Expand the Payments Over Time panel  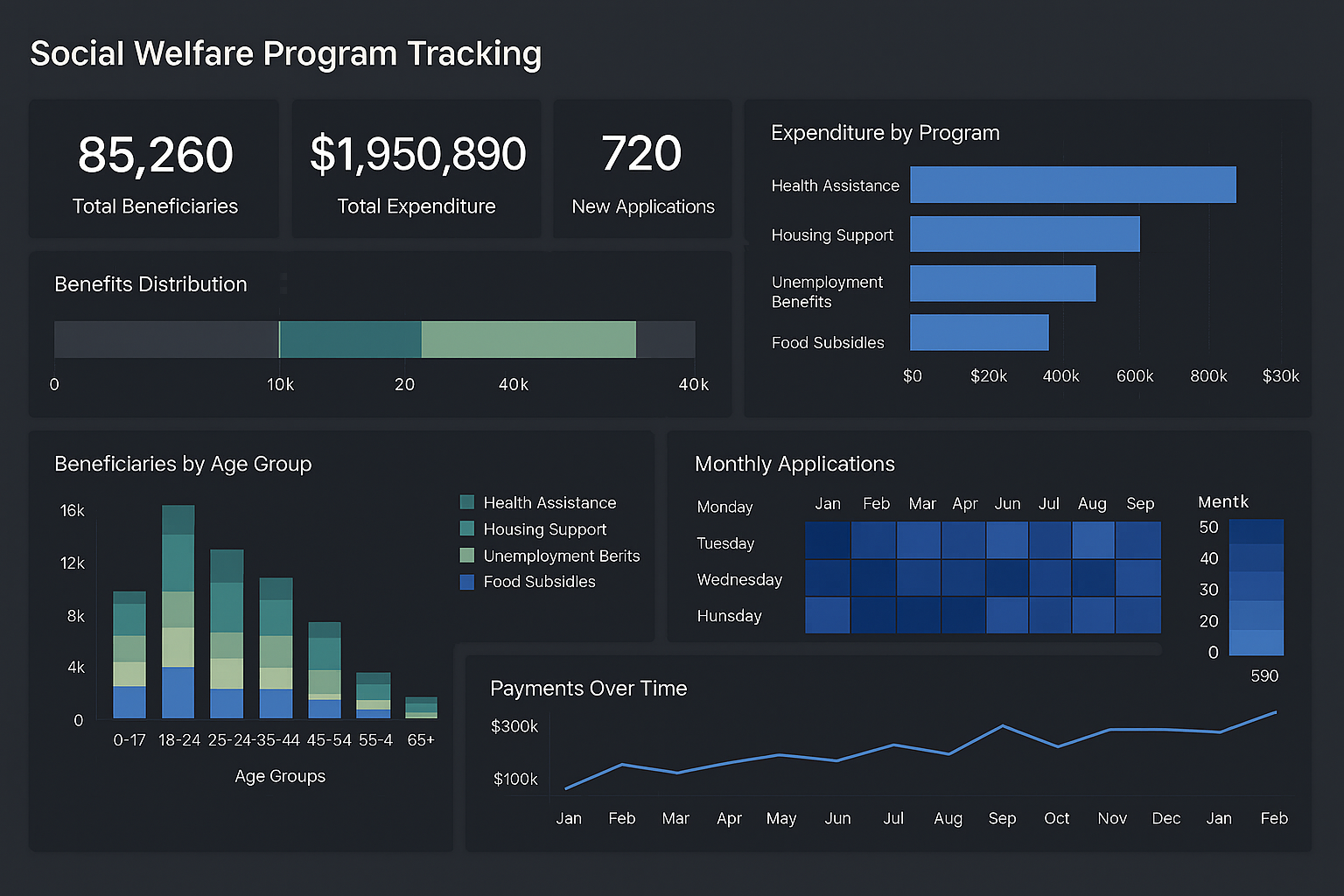pos(589,689)
